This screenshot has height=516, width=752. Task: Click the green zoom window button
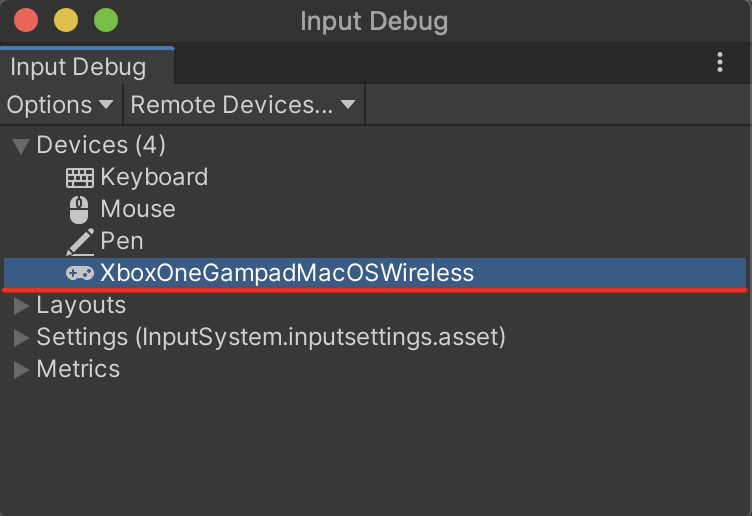coord(105,20)
